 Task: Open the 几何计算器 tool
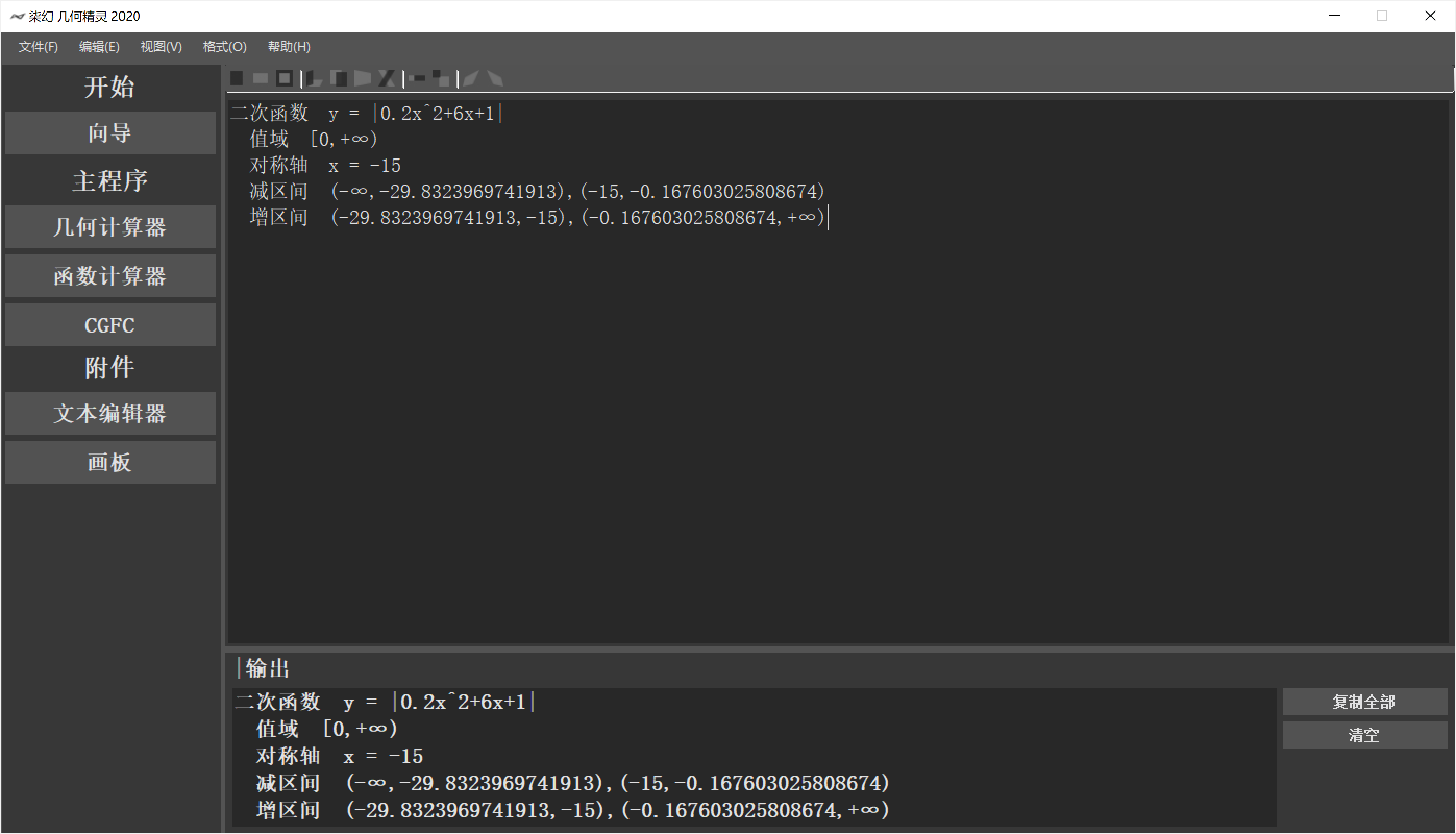(x=110, y=227)
